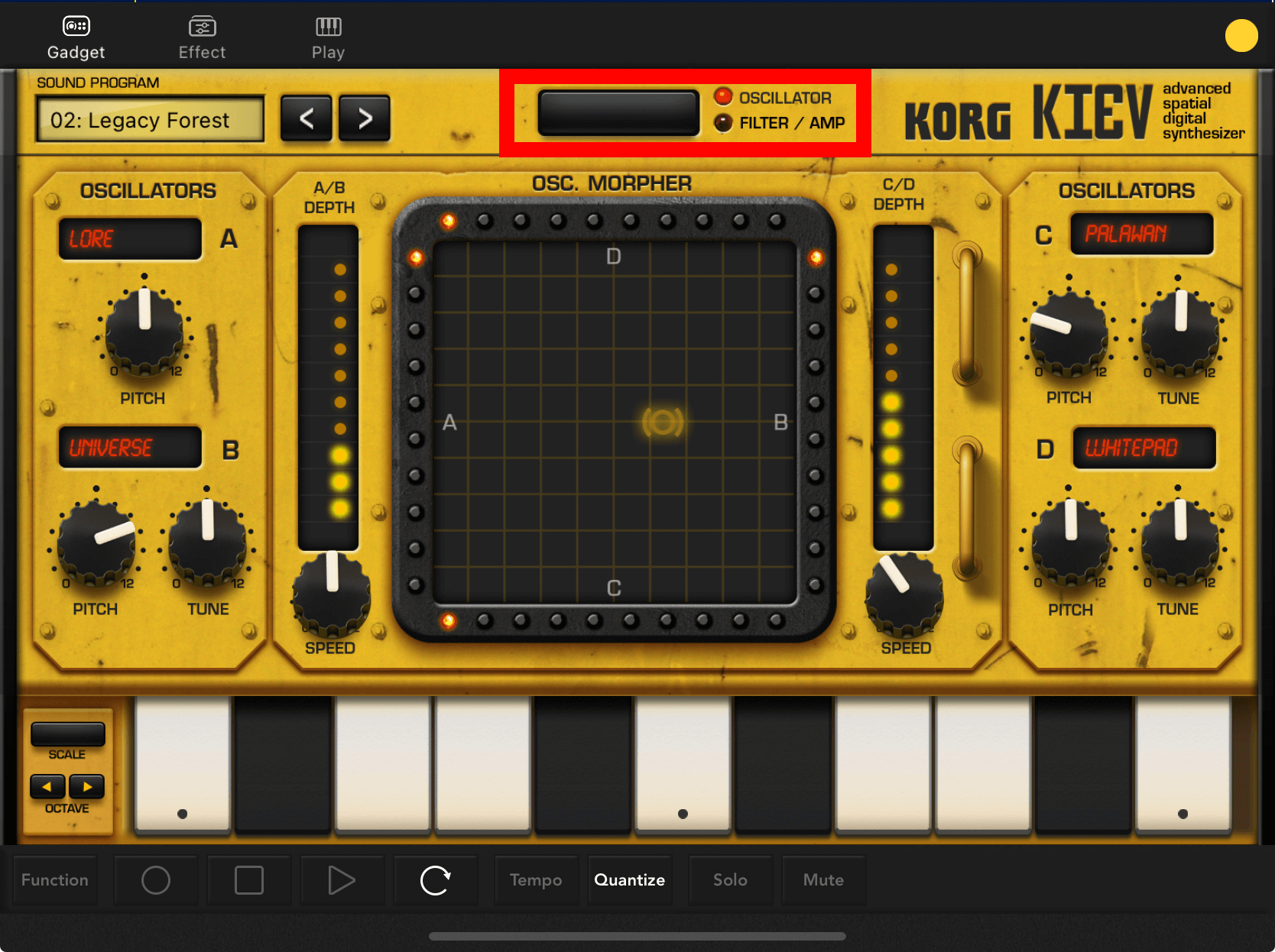Play the middle white key with dot
Viewport: 1275px width, 952px height.
[683, 763]
